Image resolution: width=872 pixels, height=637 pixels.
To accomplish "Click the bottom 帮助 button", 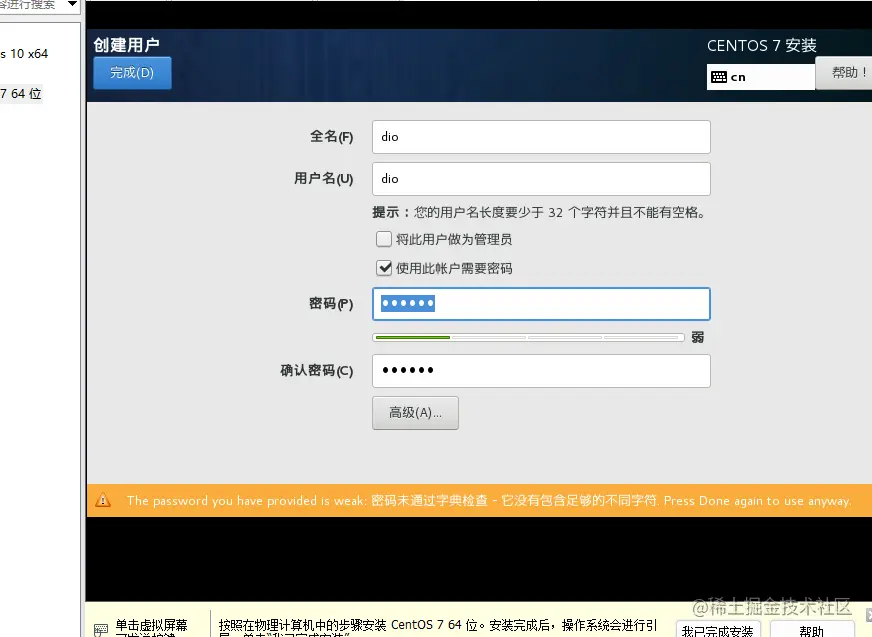I will 811,630.
